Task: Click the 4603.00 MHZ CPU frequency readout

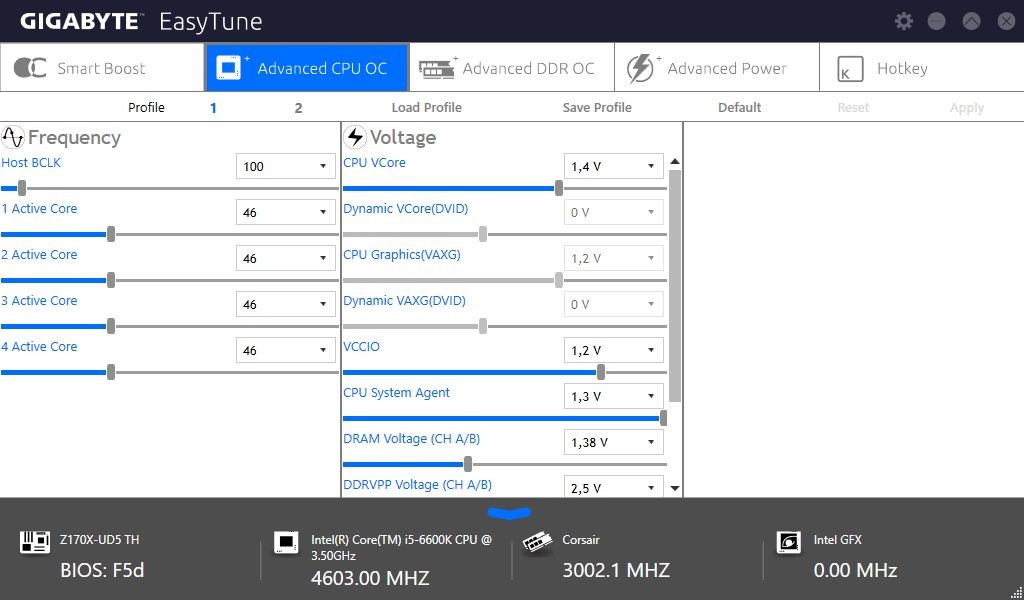Action: click(x=370, y=578)
